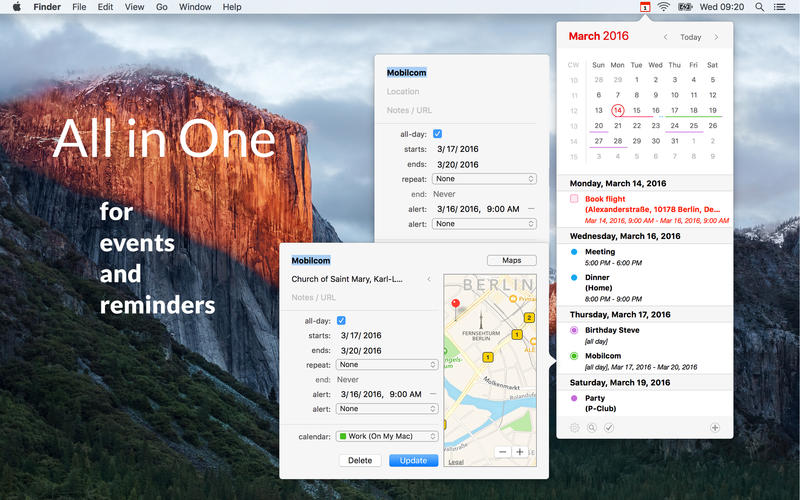
Task: Click the Update button
Action: [413, 460]
